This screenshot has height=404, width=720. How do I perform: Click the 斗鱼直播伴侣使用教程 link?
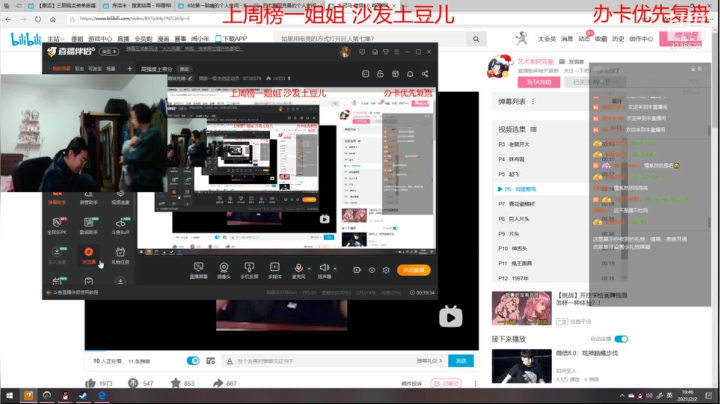point(72,292)
